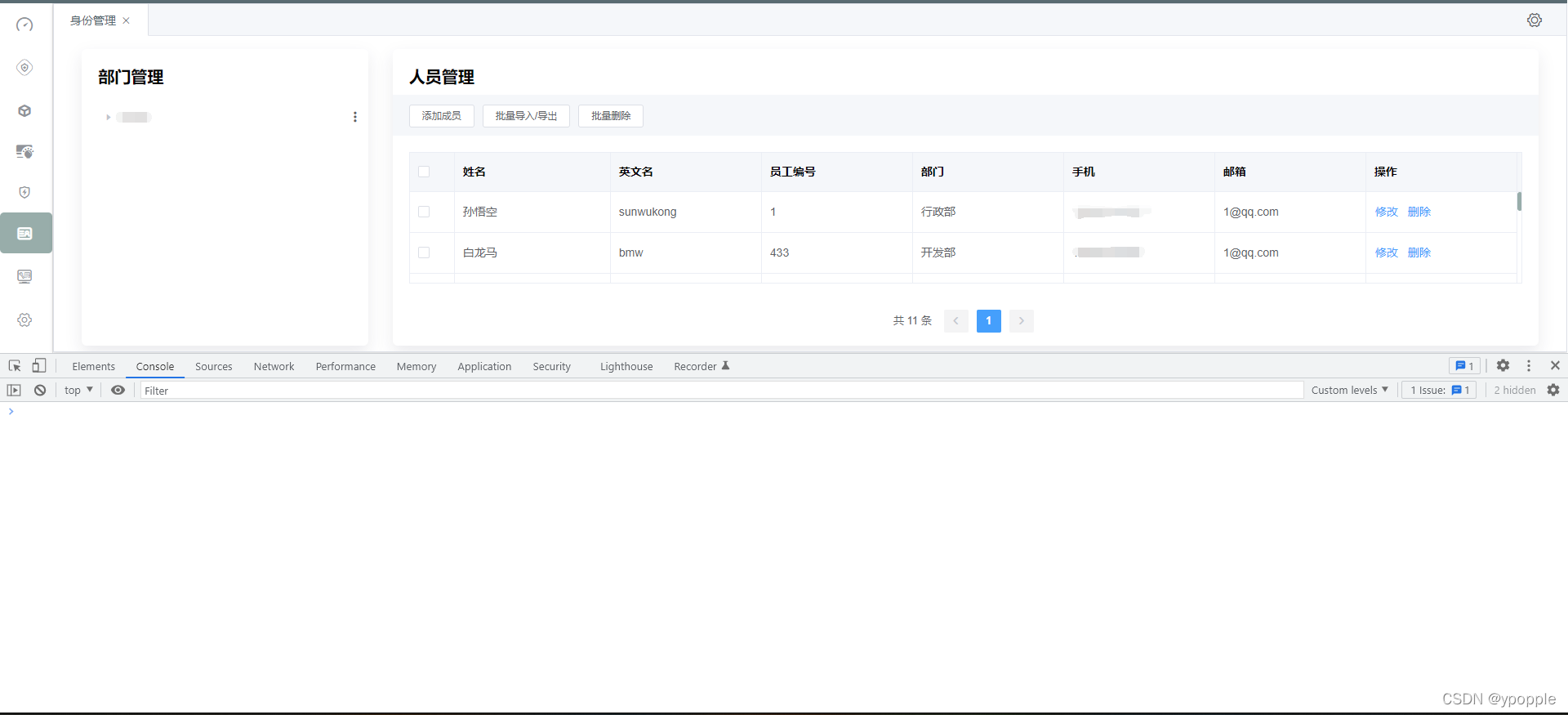1568x715 pixels.
Task: Click the 添加成员 button
Action: pos(442,116)
